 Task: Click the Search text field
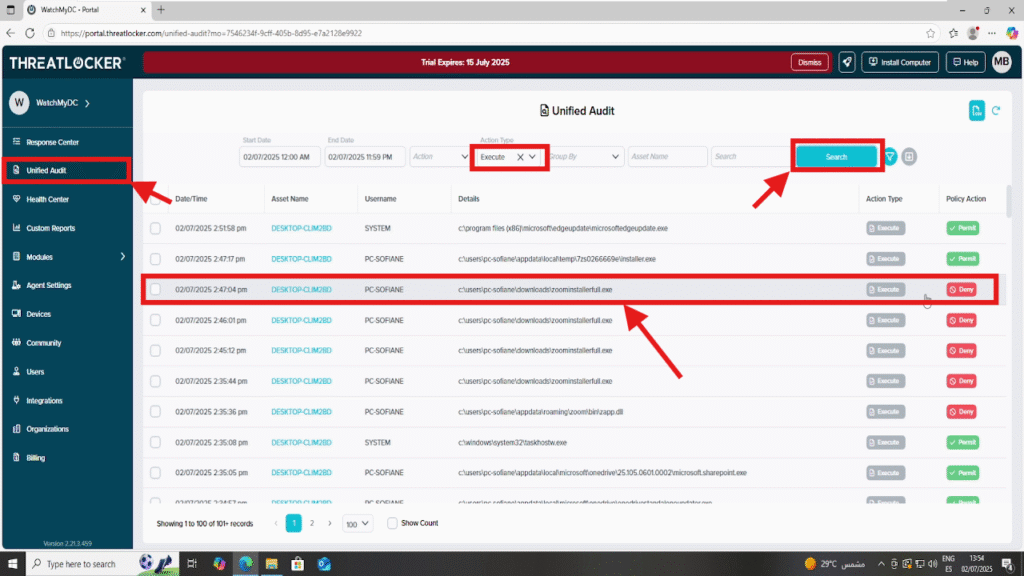point(750,157)
